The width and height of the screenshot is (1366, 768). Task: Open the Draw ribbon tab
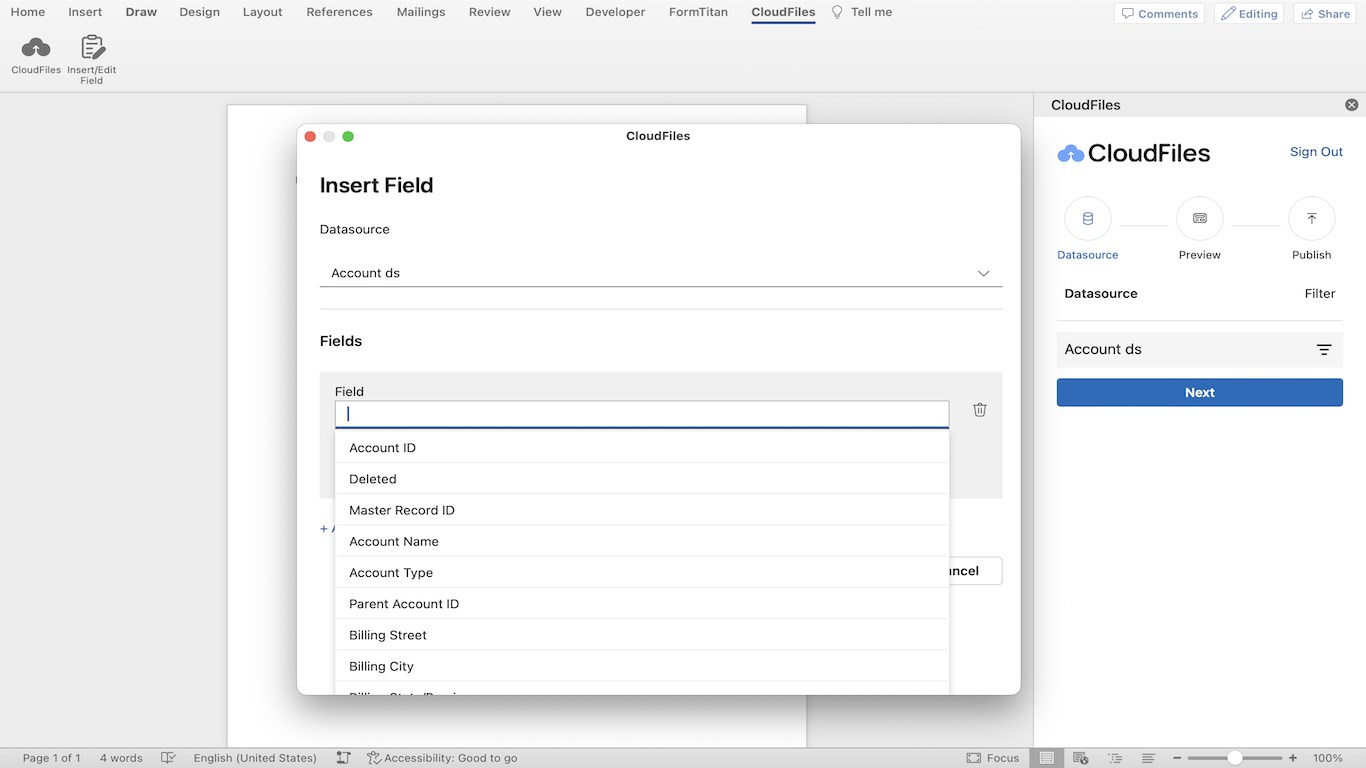click(141, 12)
